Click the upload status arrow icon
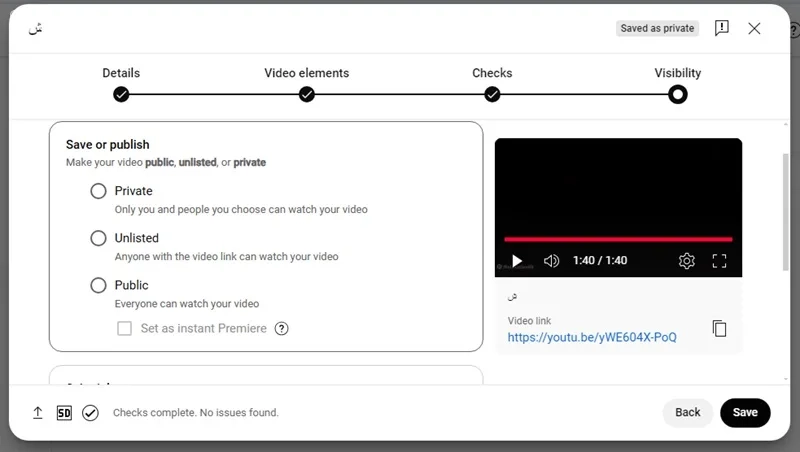The image size is (800, 452). click(x=38, y=413)
